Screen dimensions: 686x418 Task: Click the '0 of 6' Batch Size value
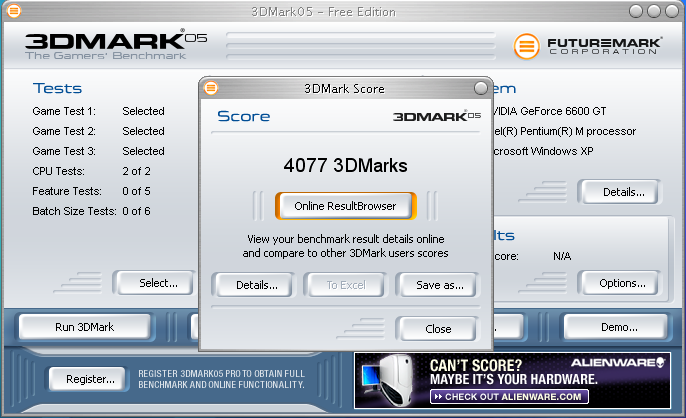pos(136,211)
